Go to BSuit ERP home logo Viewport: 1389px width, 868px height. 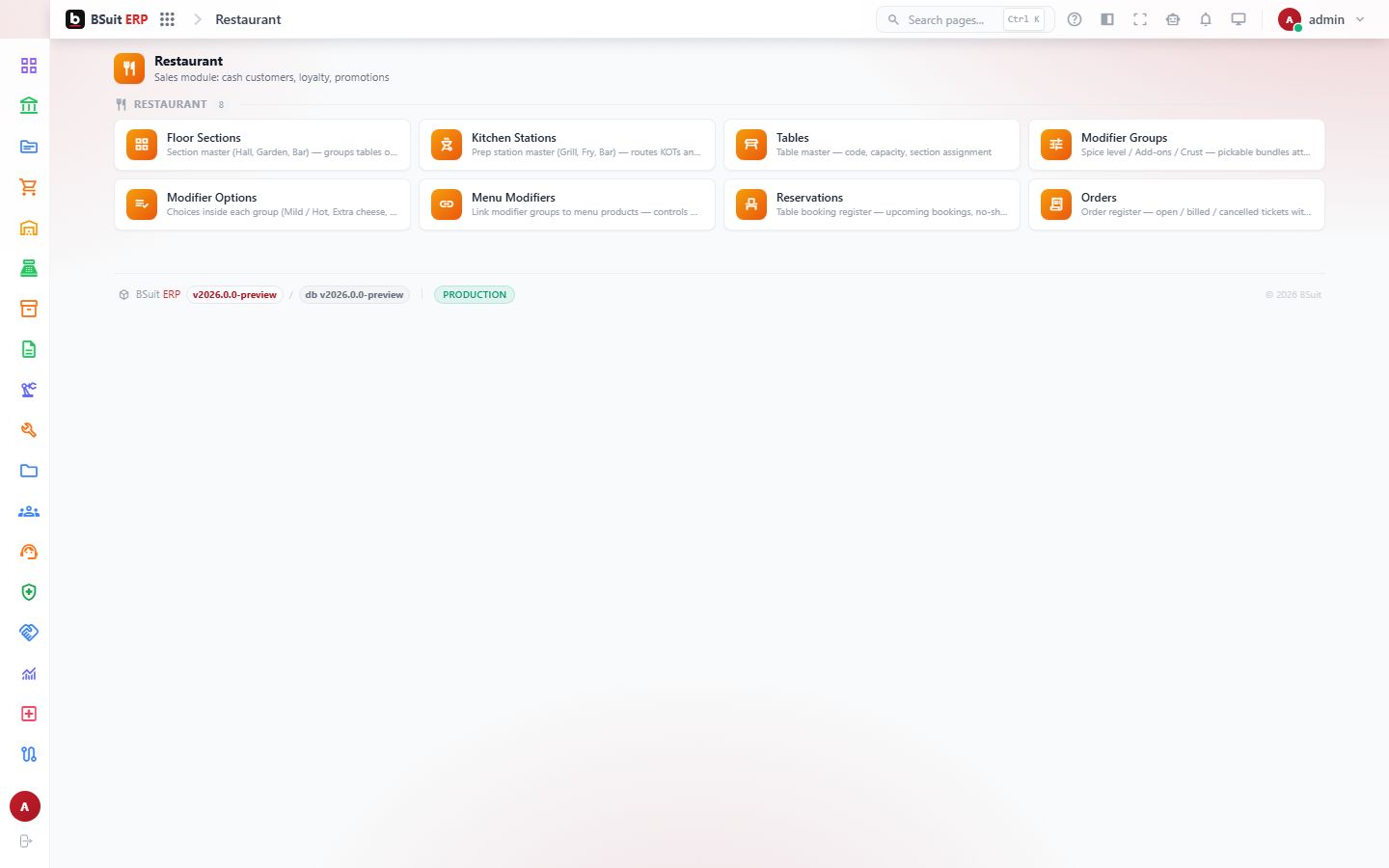[x=107, y=19]
